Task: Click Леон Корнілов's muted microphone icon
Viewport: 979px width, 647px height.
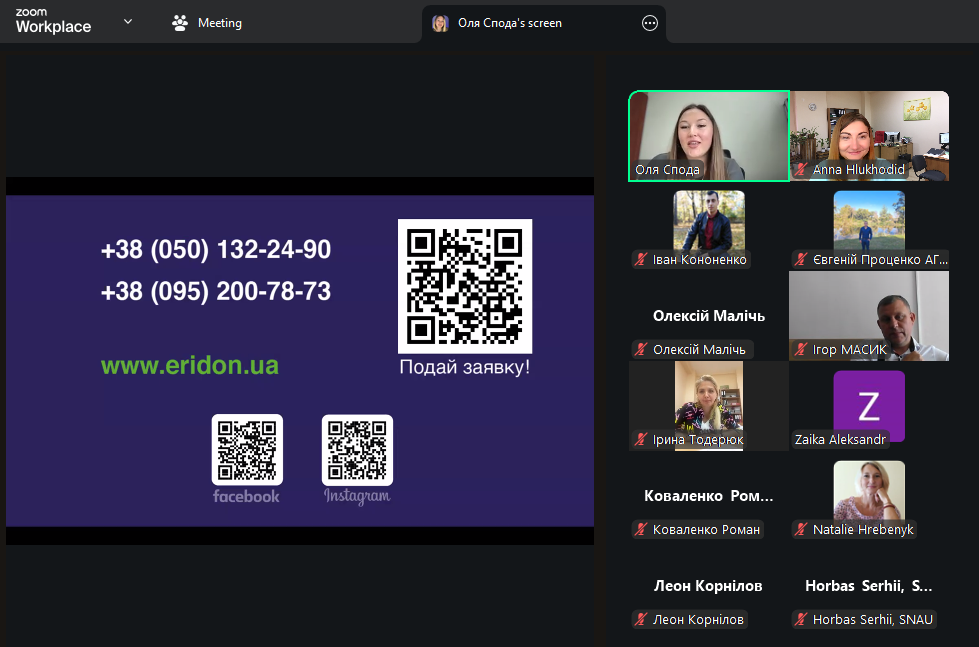Action: click(642, 620)
